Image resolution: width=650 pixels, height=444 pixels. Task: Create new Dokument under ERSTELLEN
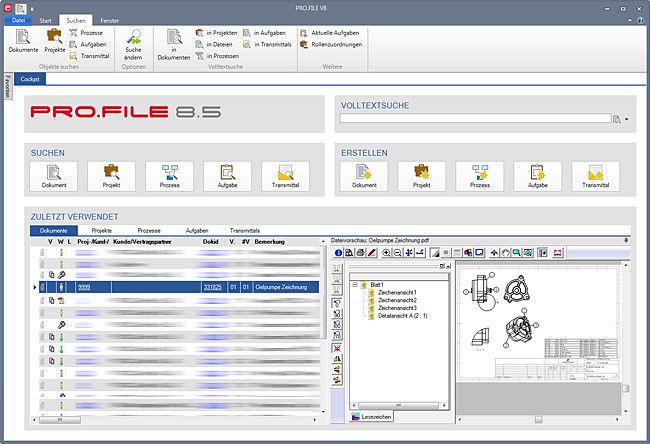pyautogui.click(x=364, y=177)
